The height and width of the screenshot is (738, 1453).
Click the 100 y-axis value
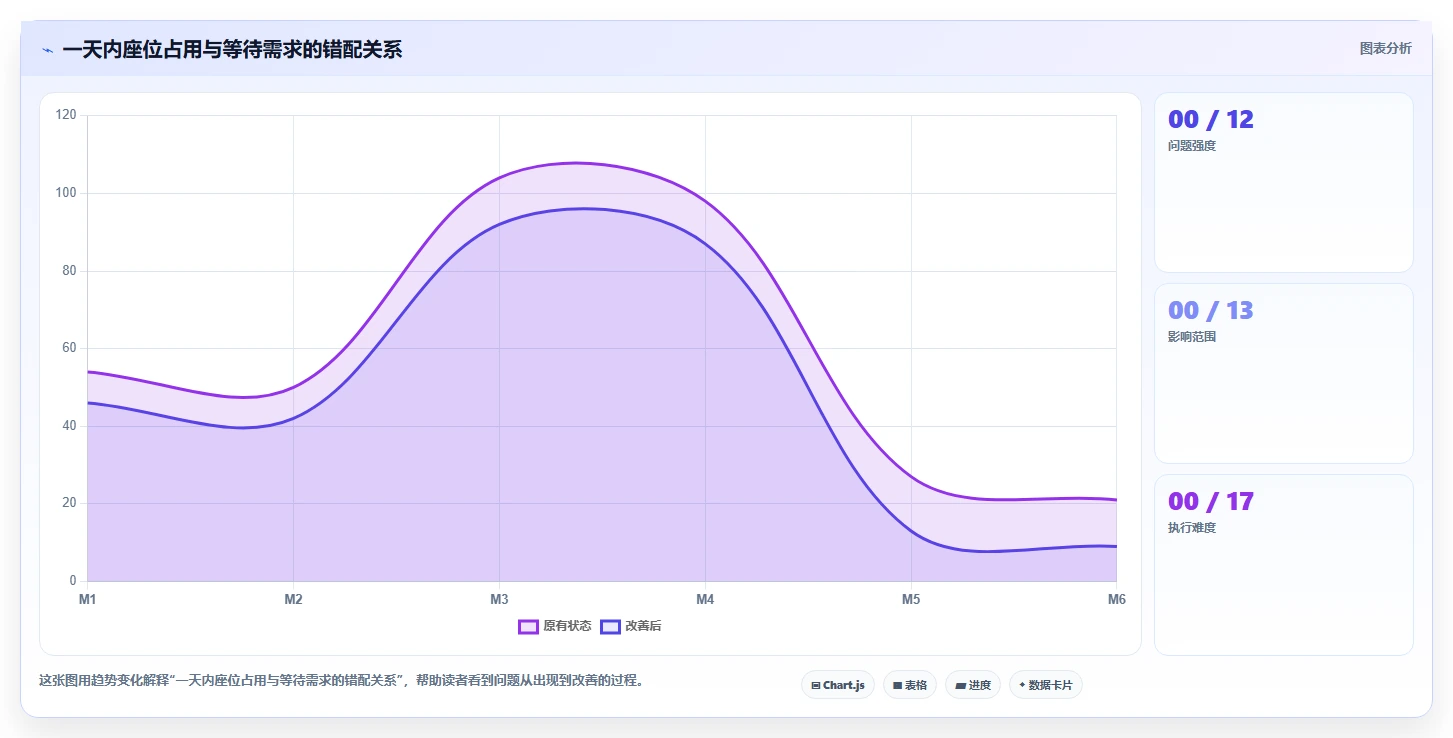coord(66,193)
